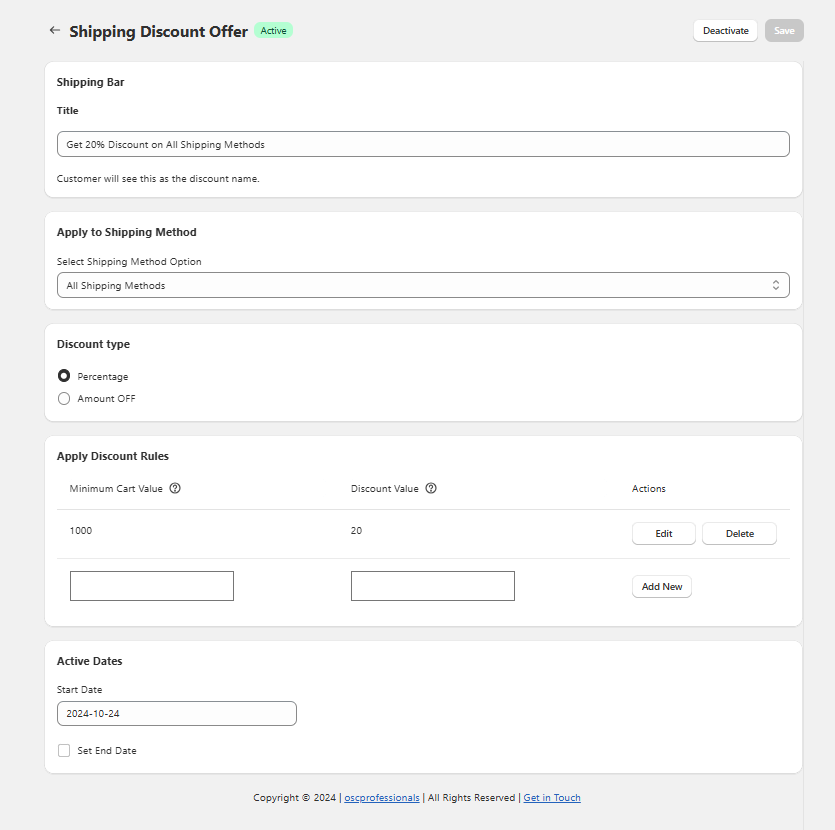This screenshot has height=830, width=835.
Task: Select the Amount OFF radio option
Action: (x=64, y=399)
